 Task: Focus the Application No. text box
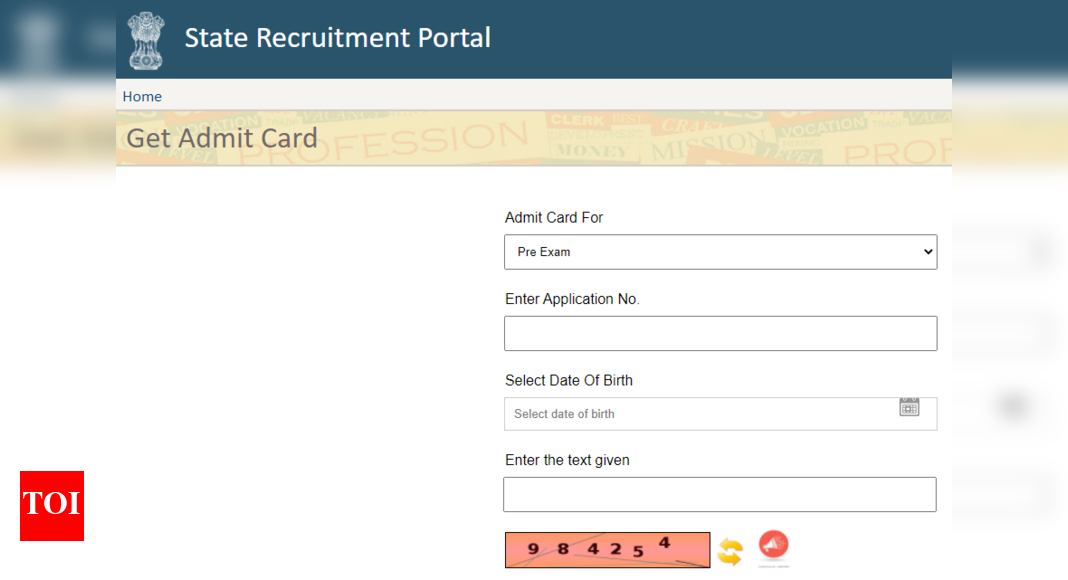pyautogui.click(x=721, y=334)
